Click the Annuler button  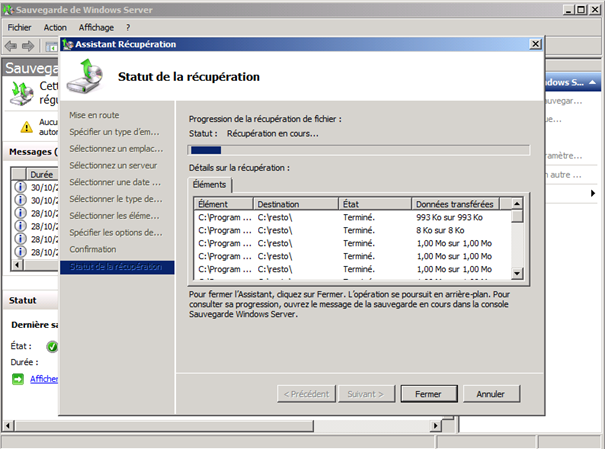pos(491,394)
